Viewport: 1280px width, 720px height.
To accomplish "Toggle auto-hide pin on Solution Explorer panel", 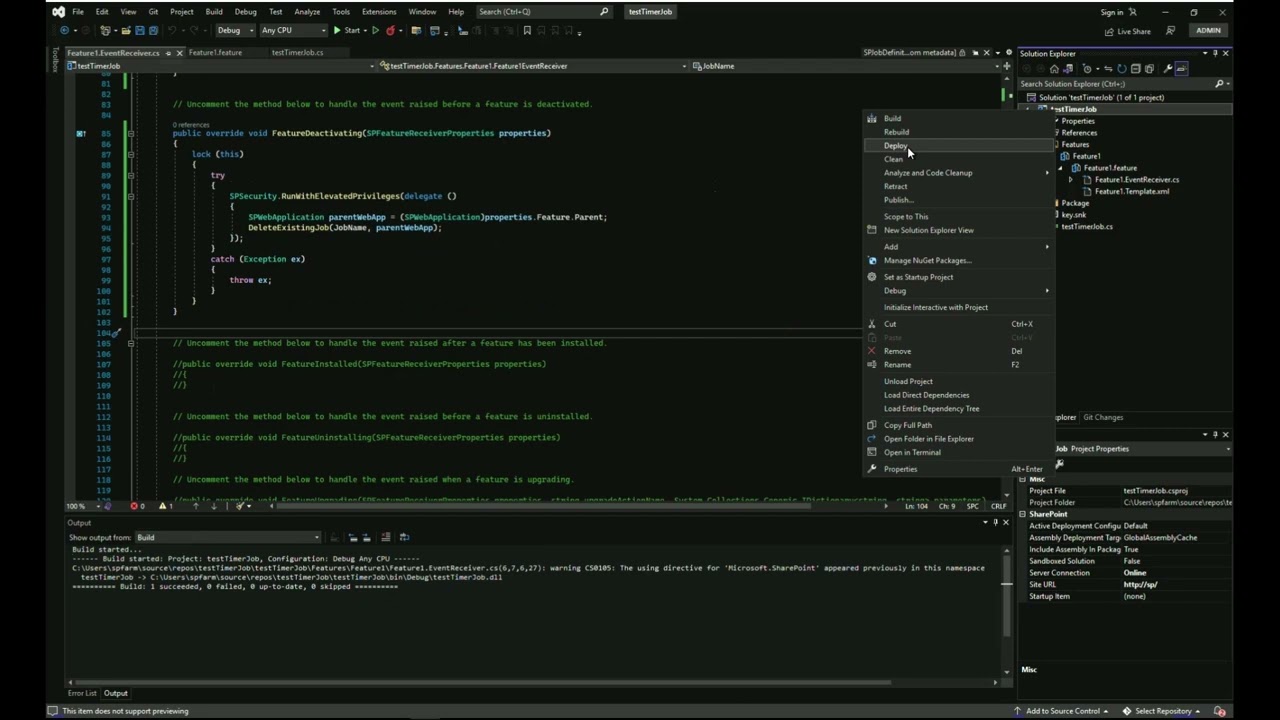I will [x=1215, y=53].
